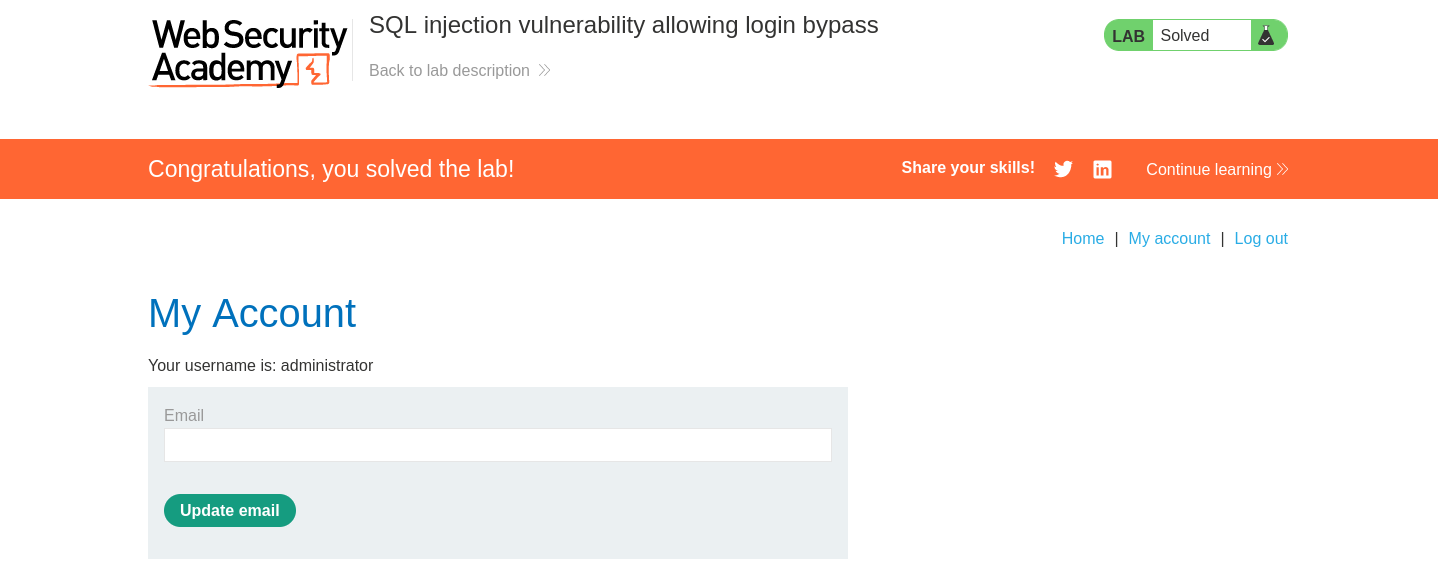Share on Twitter via bird icon
This screenshot has width=1438, height=567.
tap(1063, 169)
